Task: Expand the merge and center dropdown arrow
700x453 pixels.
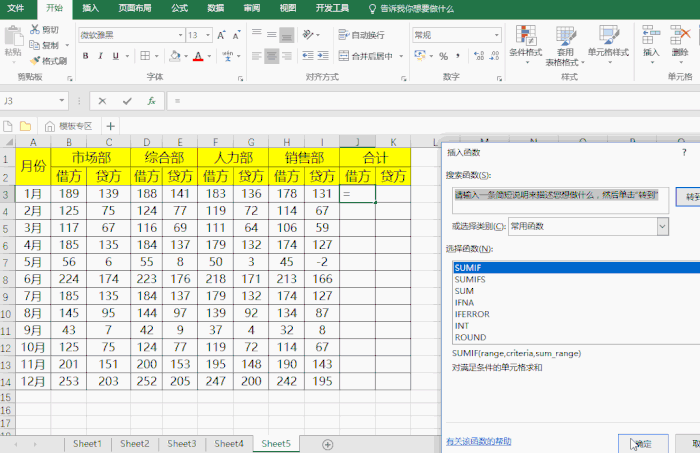Action: point(401,56)
